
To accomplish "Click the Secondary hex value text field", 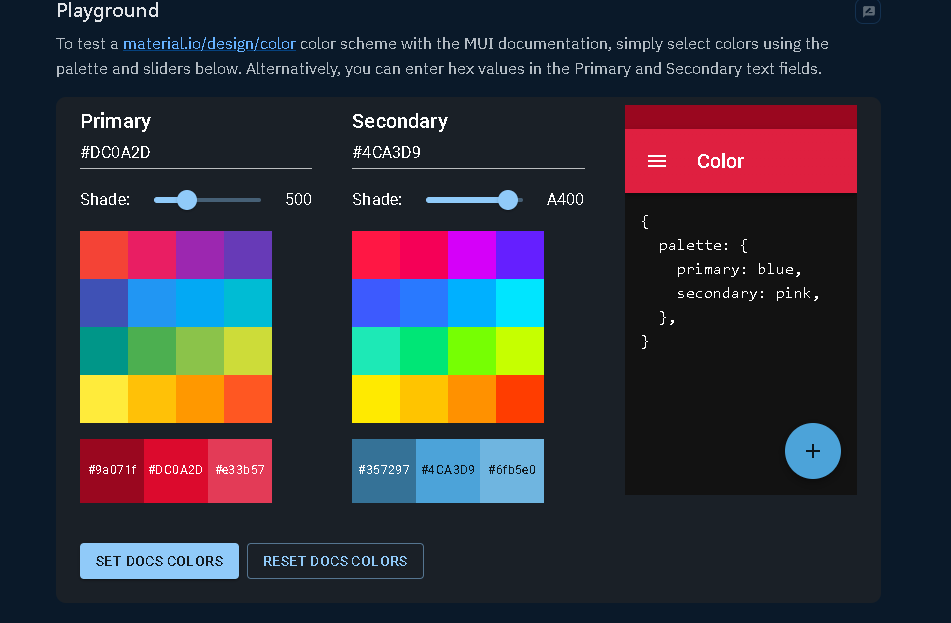I will pos(467,153).
